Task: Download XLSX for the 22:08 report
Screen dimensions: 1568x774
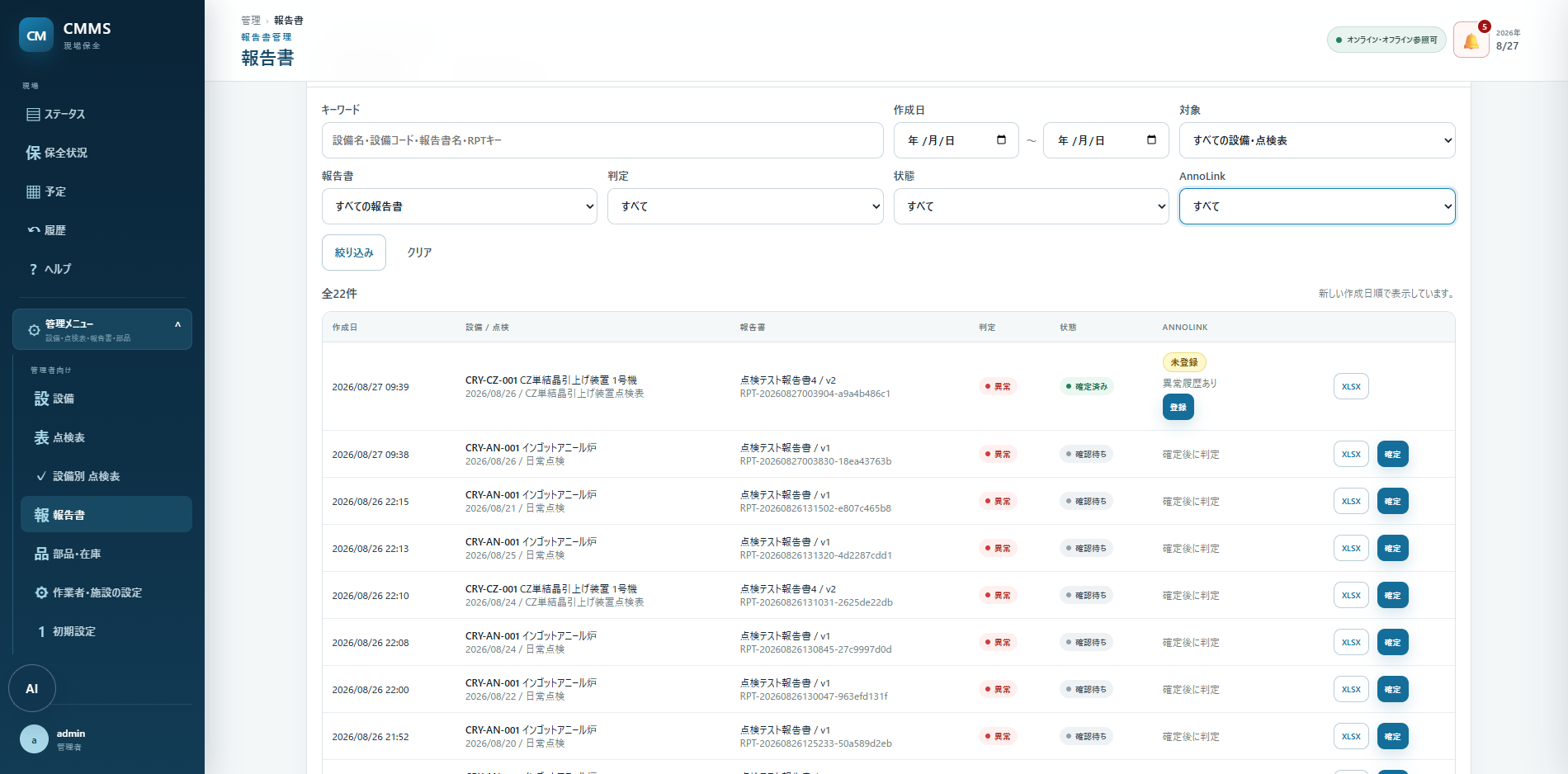Action: pos(1351,642)
